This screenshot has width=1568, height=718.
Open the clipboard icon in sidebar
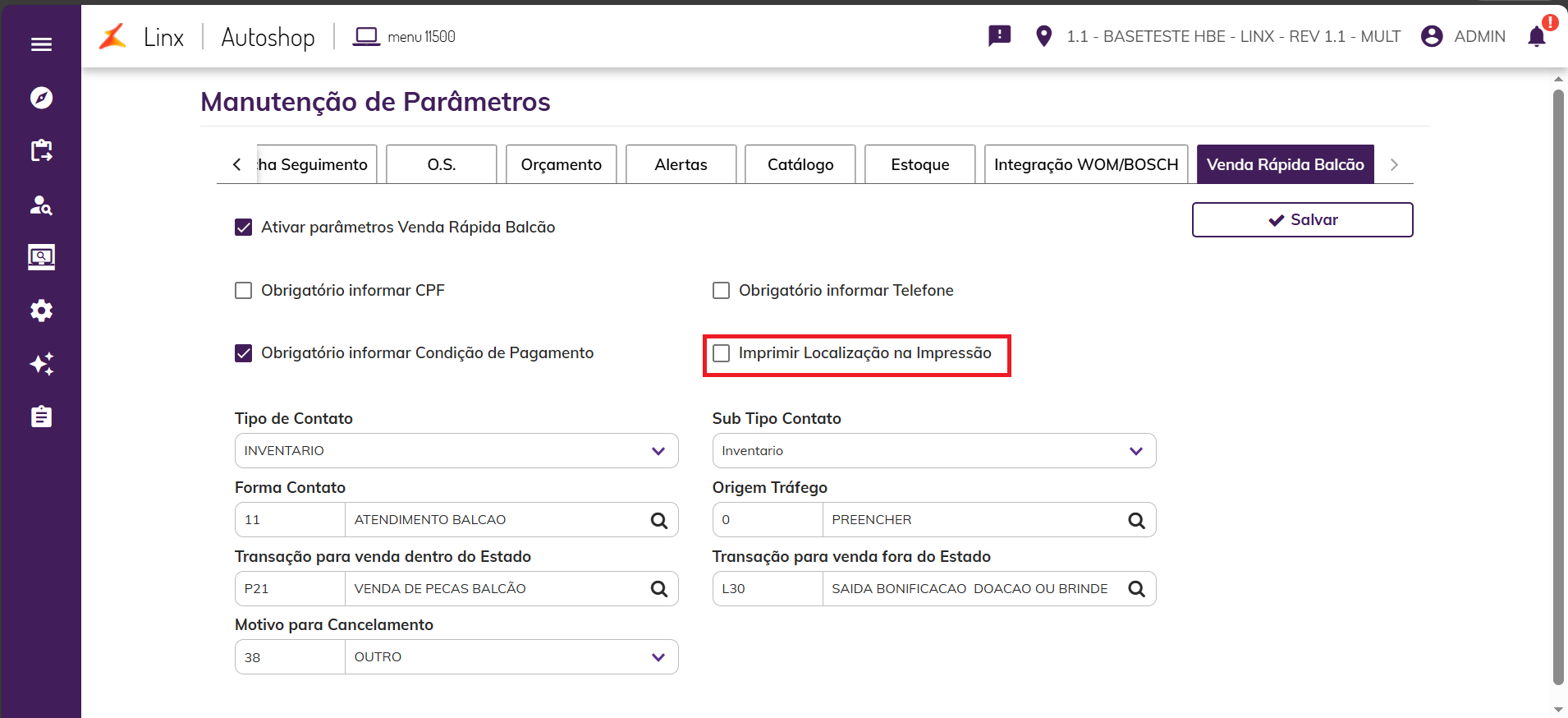(41, 417)
